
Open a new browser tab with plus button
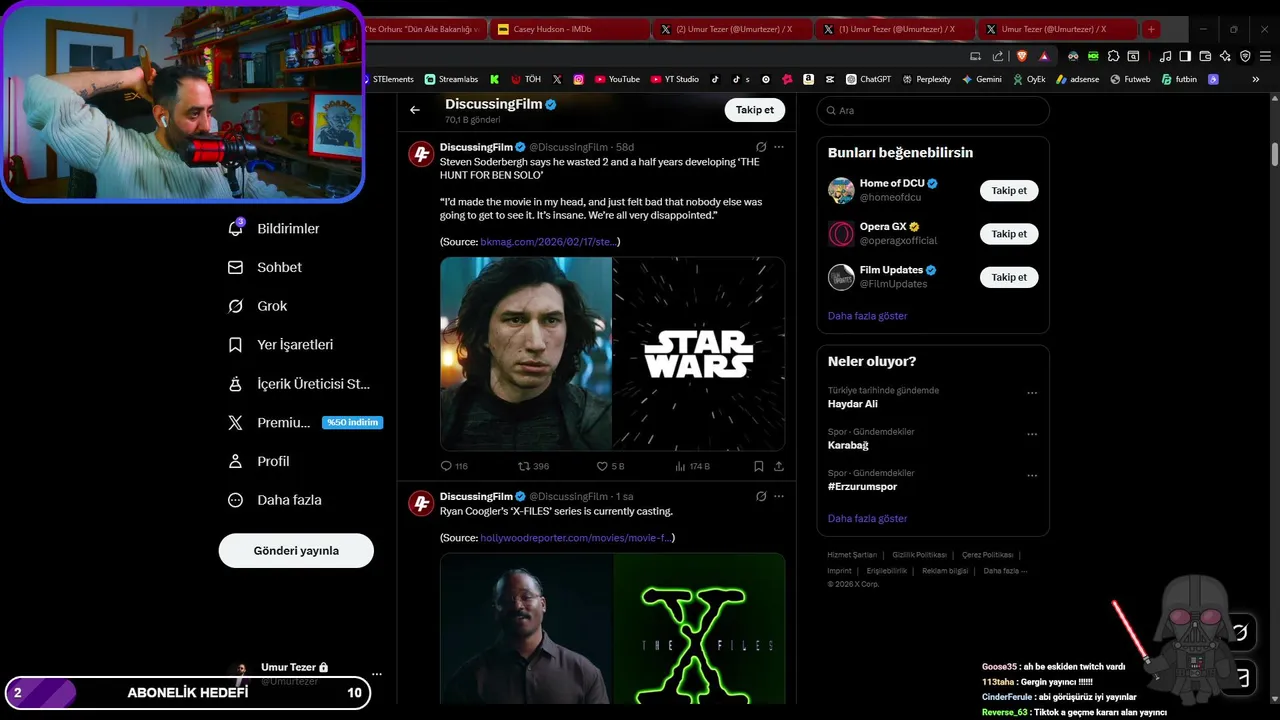[x=1151, y=29]
